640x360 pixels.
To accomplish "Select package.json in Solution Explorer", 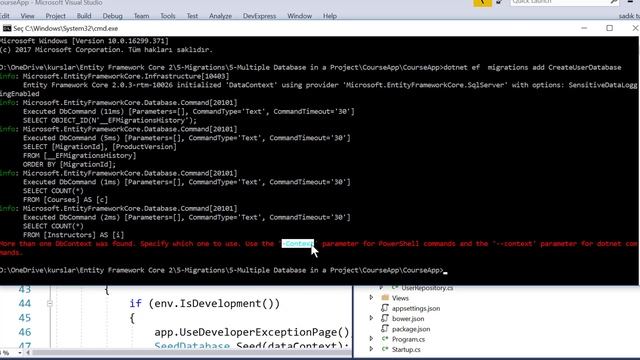I will 411,329.
